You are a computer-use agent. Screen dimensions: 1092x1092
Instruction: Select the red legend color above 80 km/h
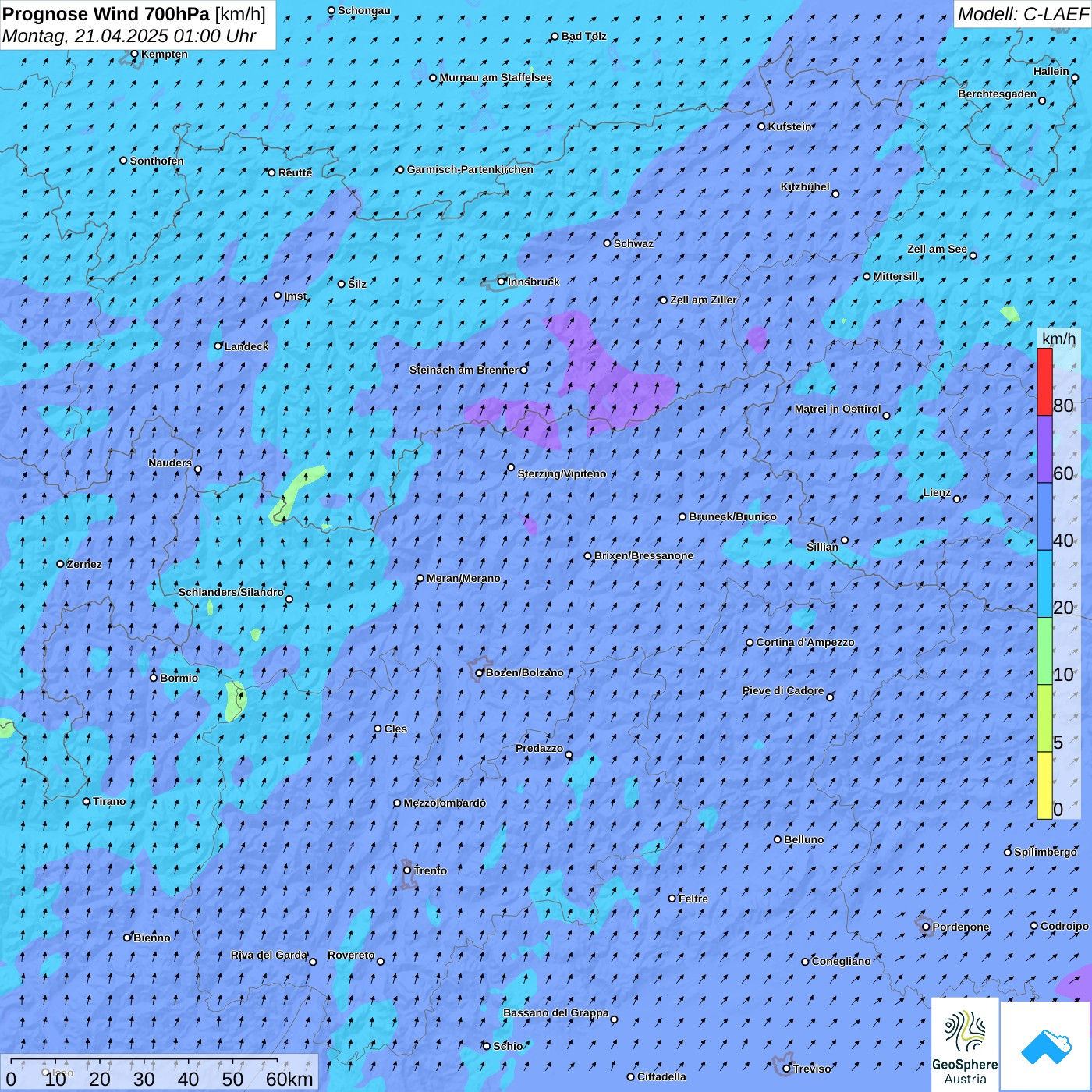pyautogui.click(x=1044, y=381)
